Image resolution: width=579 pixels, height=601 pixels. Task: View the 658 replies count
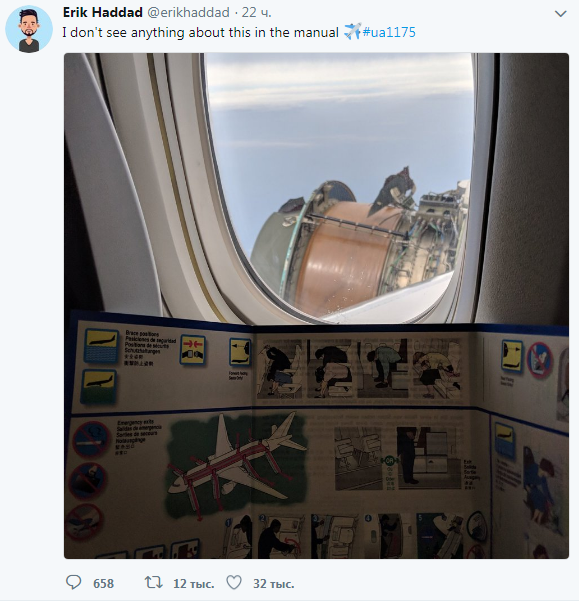[103, 583]
